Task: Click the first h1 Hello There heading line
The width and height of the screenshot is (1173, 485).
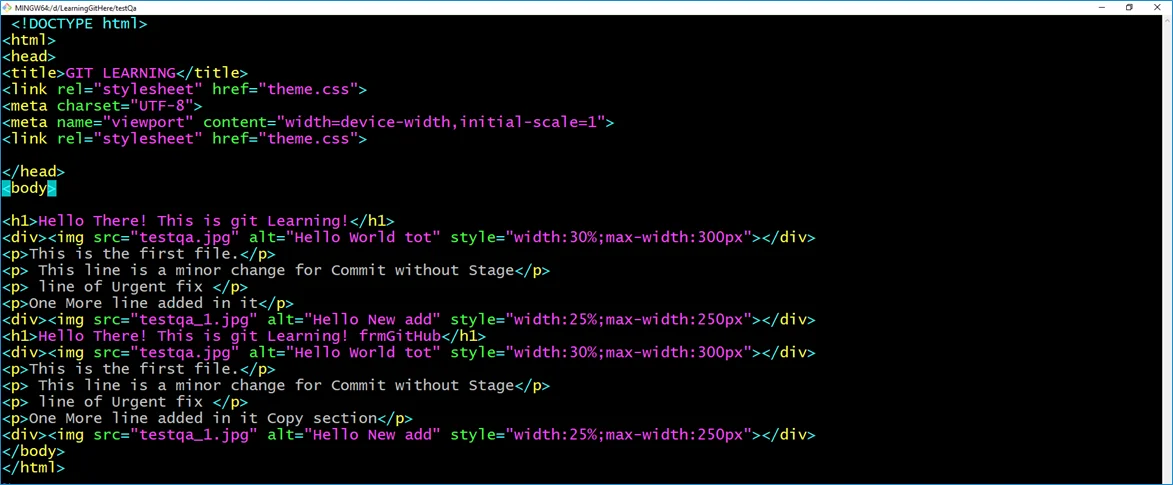Action: [x=197, y=221]
